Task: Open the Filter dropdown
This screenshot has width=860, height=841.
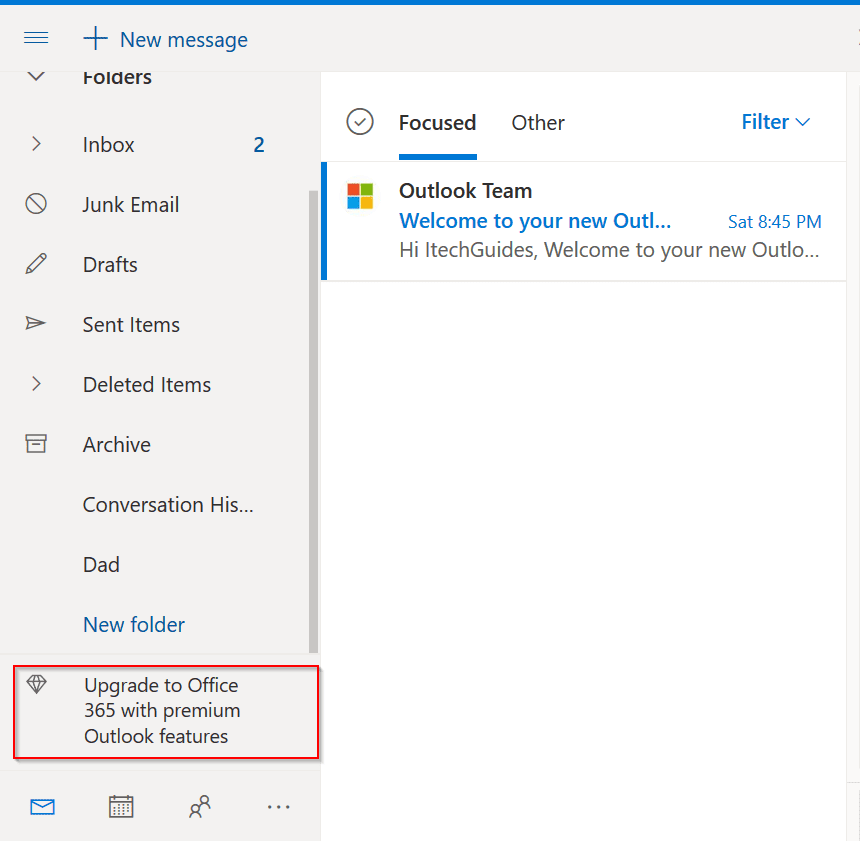Action: [x=776, y=122]
